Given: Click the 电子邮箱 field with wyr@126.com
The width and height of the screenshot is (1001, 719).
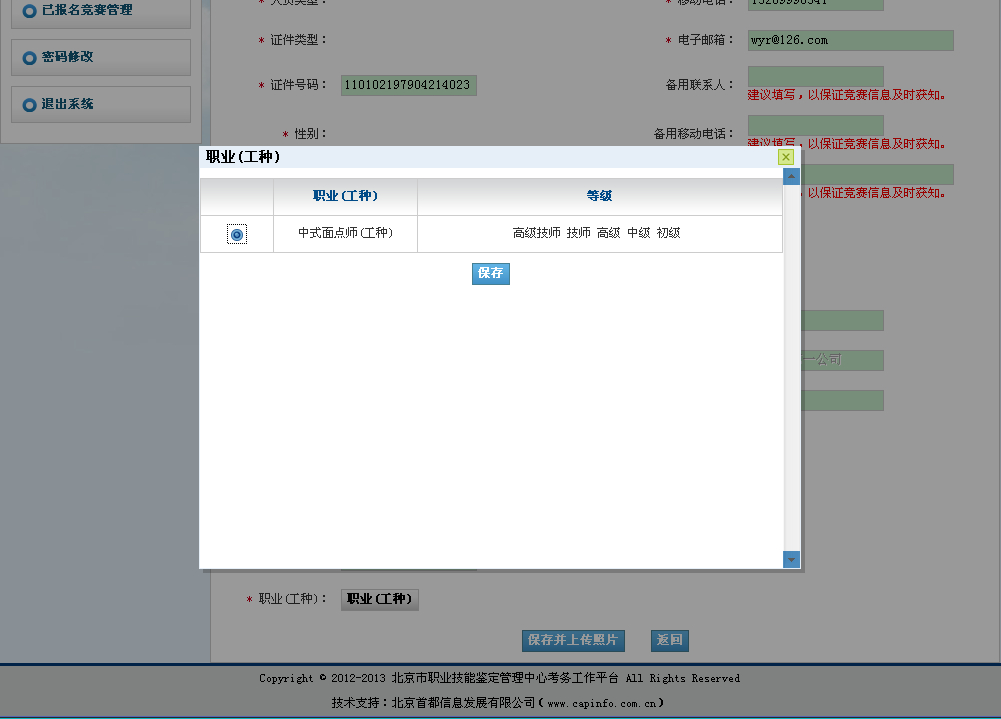Looking at the screenshot, I should (x=850, y=41).
